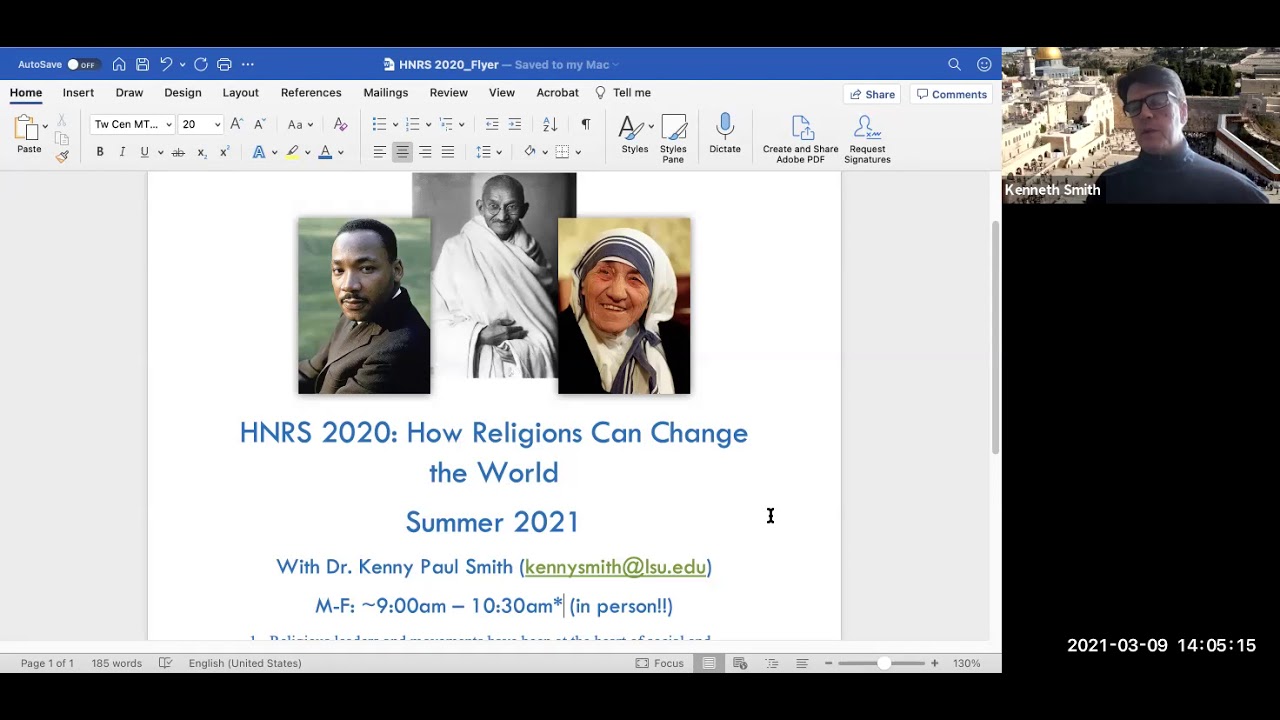Increase paragraph indent
This screenshot has height=720, width=1280.
(515, 124)
